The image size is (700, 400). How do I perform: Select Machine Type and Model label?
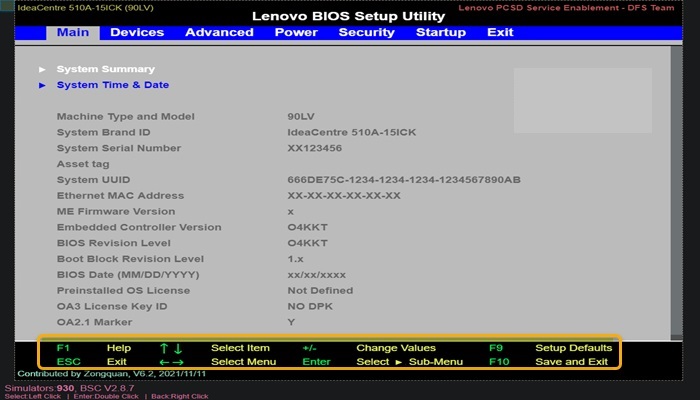pos(125,117)
